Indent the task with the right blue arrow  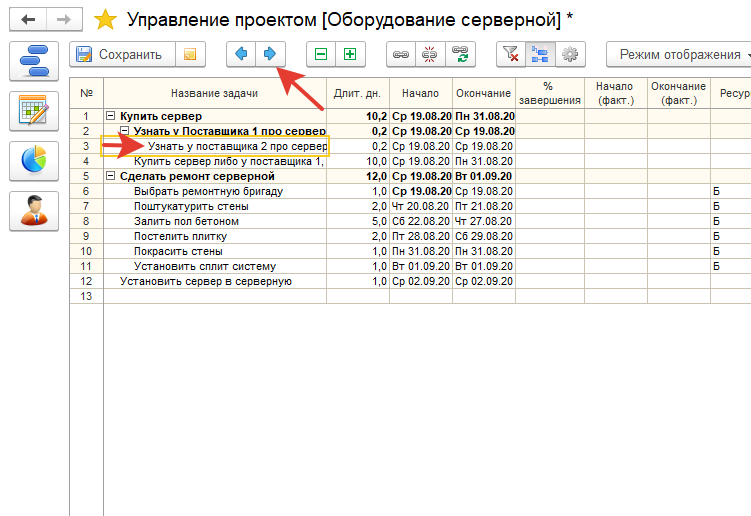[x=271, y=54]
